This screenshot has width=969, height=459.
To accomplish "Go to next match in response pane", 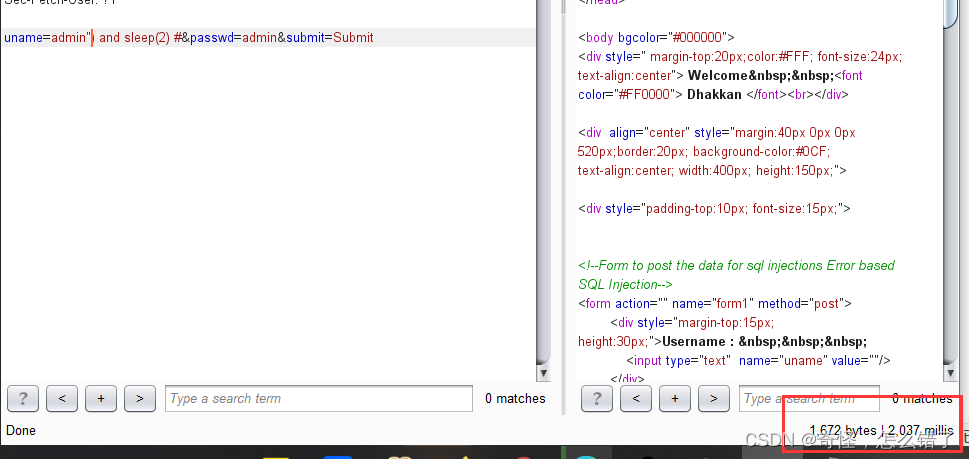I will click(714, 398).
